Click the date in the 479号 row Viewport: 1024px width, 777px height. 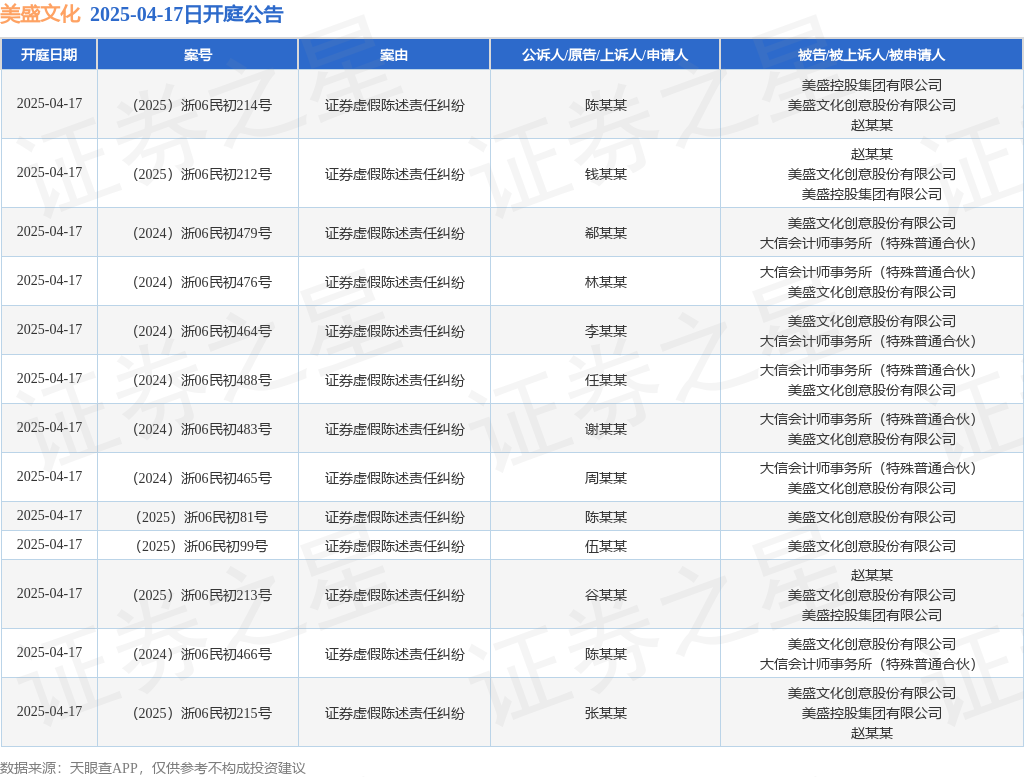coord(50,231)
